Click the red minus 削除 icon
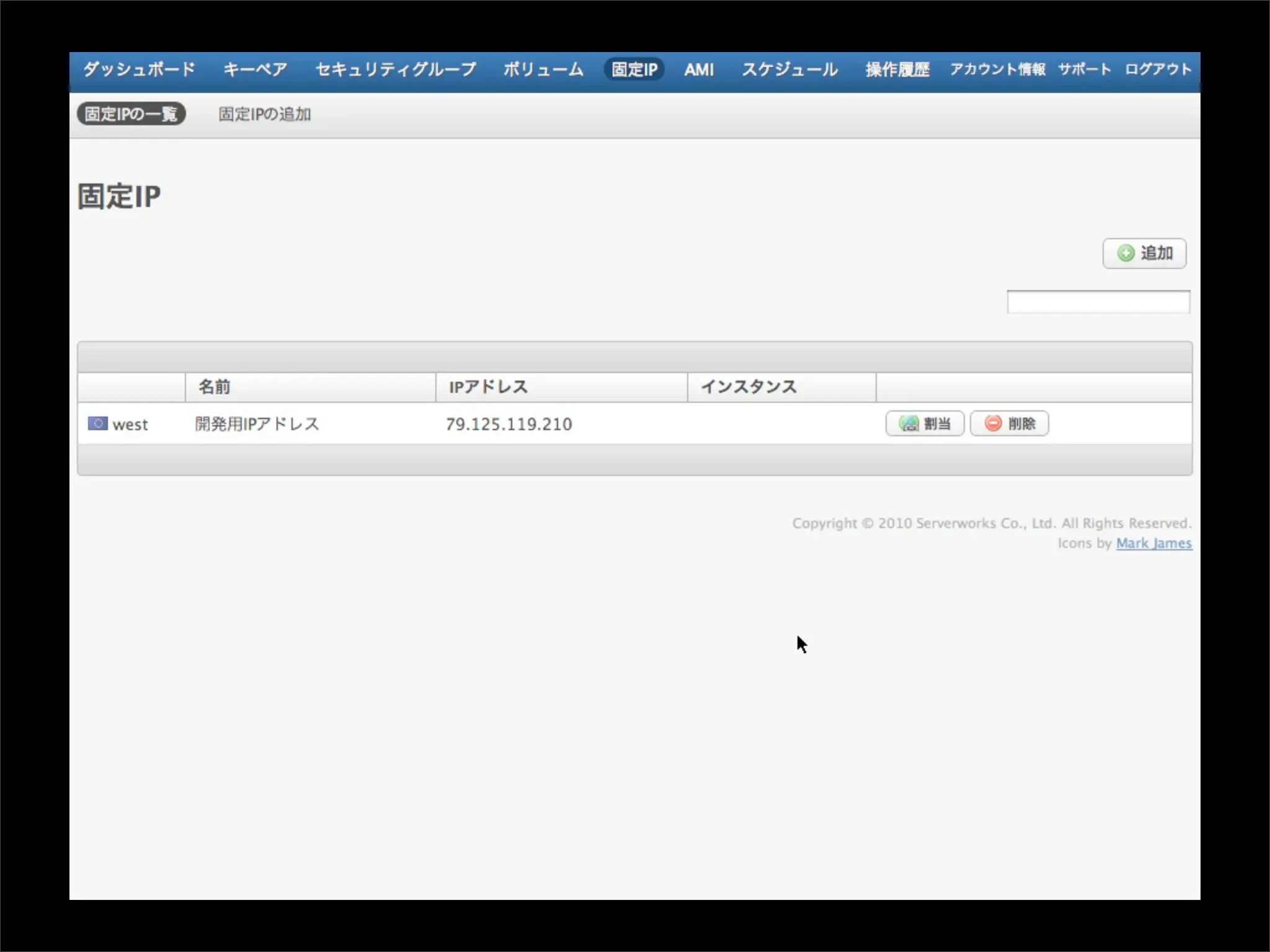 point(993,423)
